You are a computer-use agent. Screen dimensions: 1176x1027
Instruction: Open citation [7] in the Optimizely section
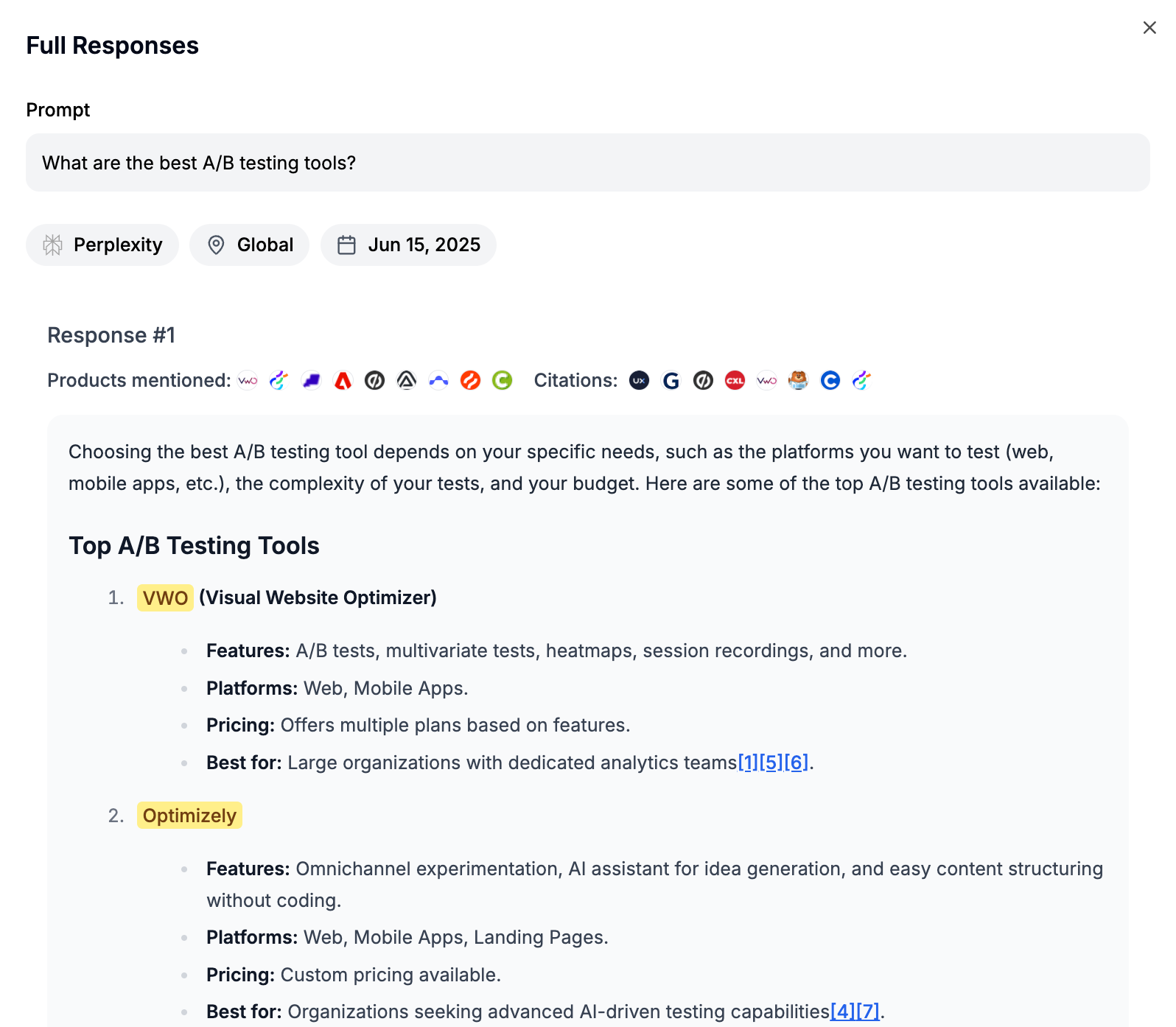868,1012
